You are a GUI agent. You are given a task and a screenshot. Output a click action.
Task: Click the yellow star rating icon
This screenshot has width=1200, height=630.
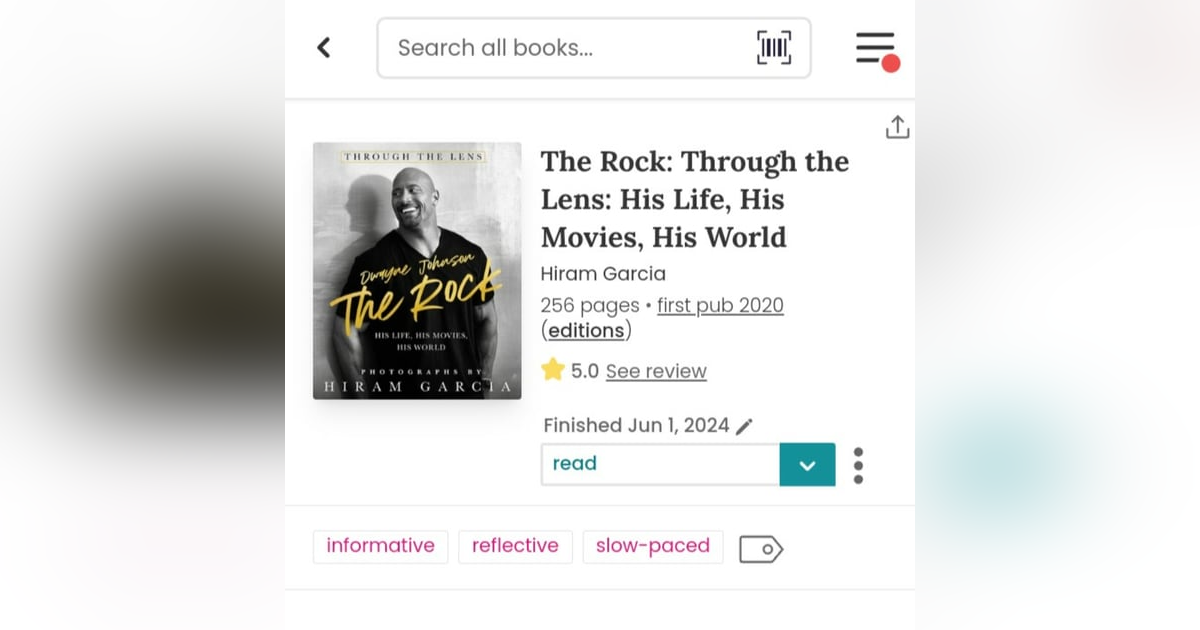pyautogui.click(x=553, y=369)
